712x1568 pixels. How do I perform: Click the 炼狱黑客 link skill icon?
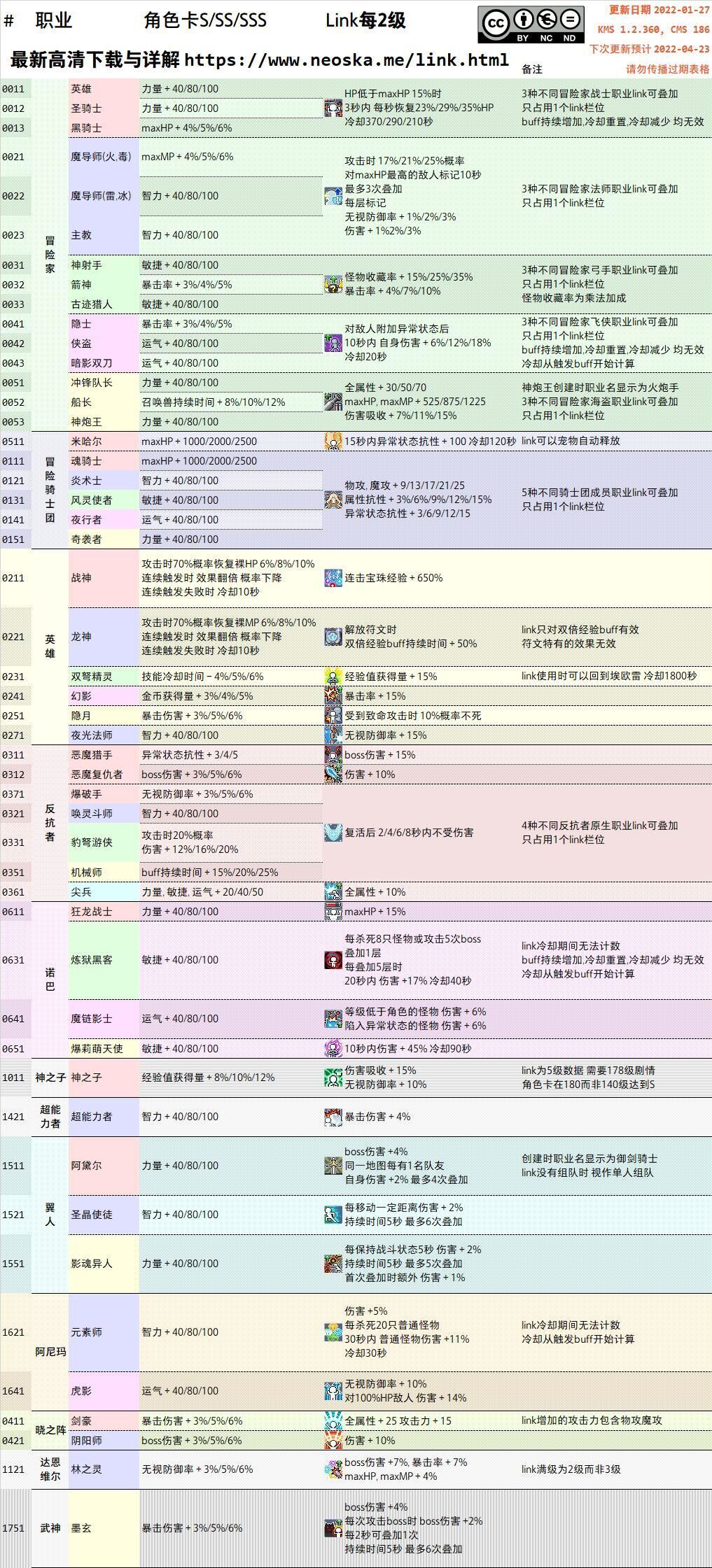point(333,960)
